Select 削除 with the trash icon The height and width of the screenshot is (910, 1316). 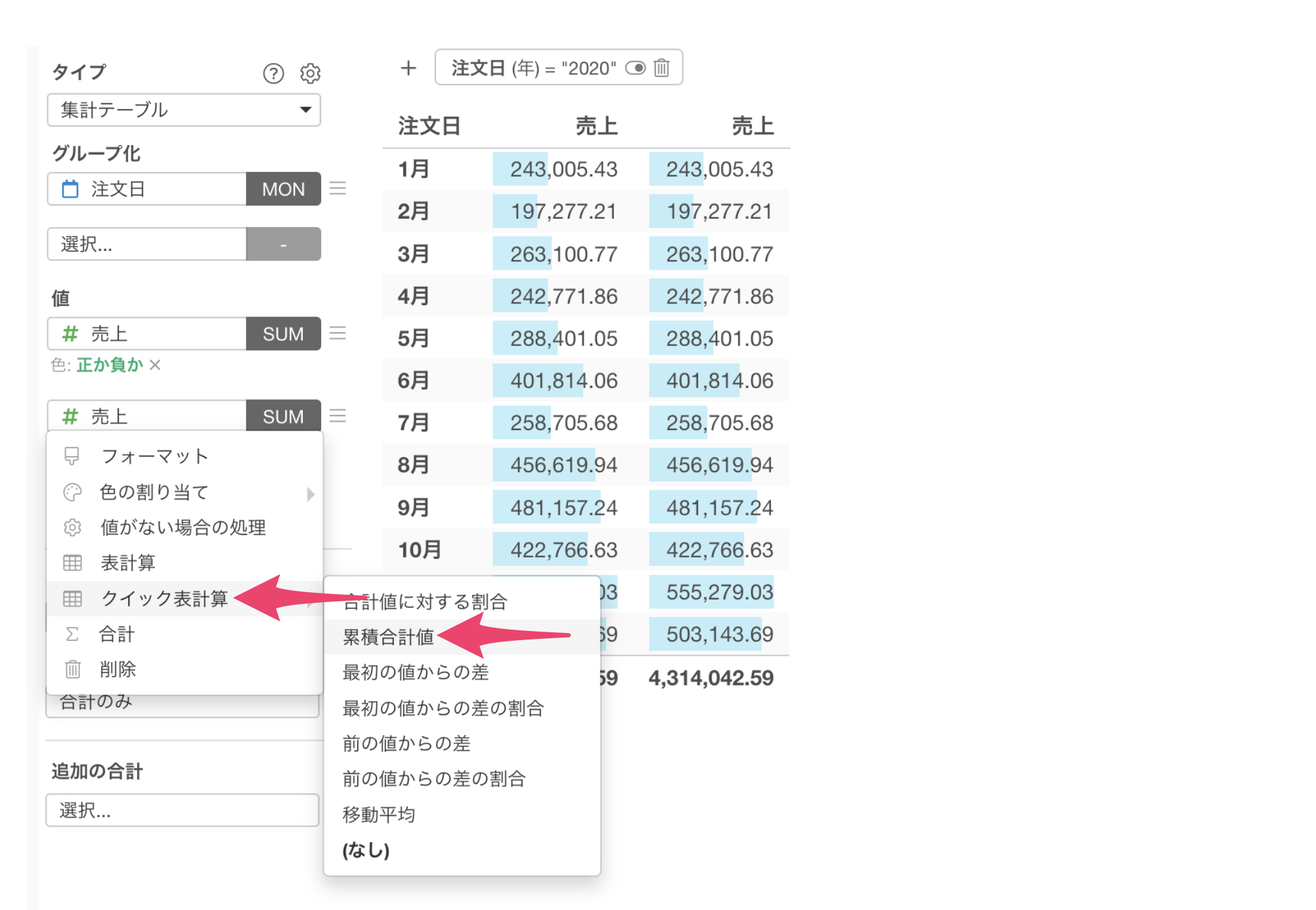click(x=117, y=669)
